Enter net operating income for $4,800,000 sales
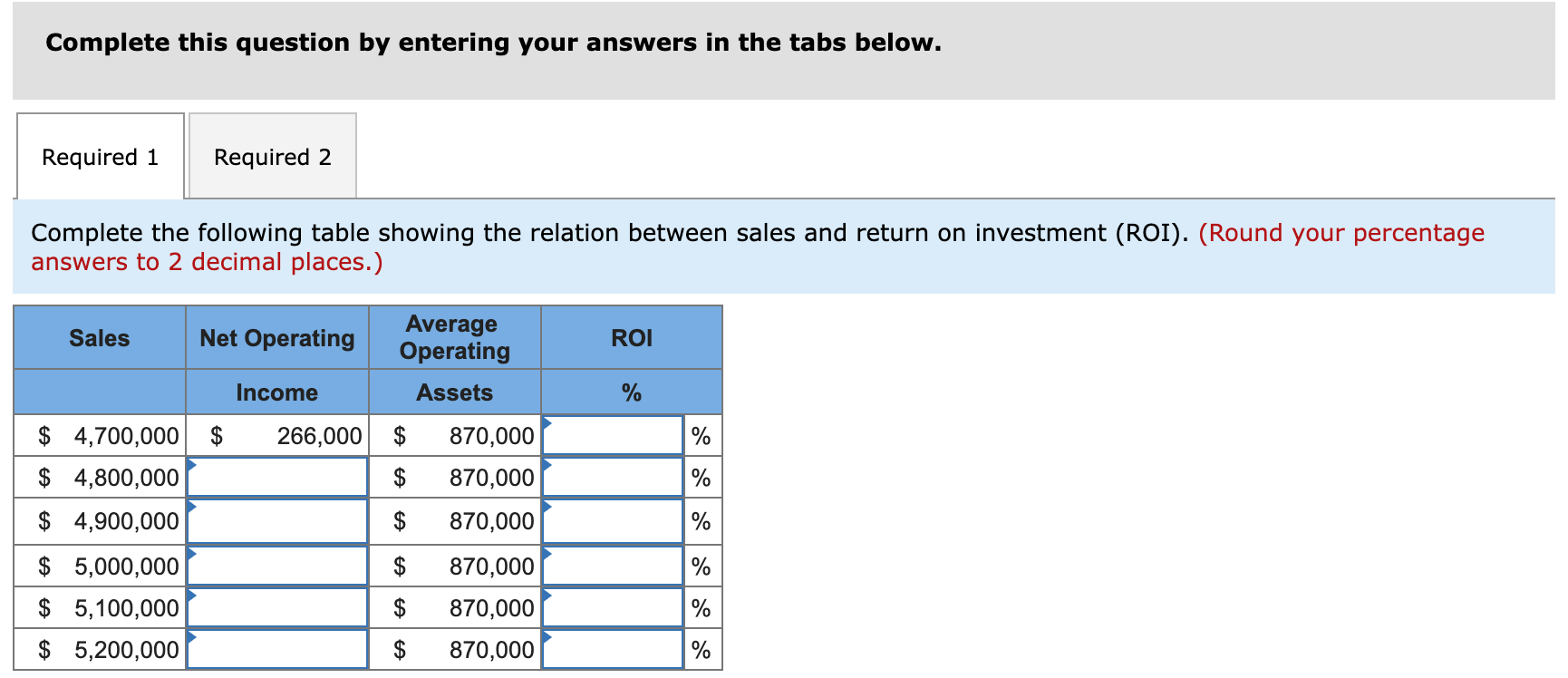This screenshot has width=1568, height=678. [x=277, y=478]
